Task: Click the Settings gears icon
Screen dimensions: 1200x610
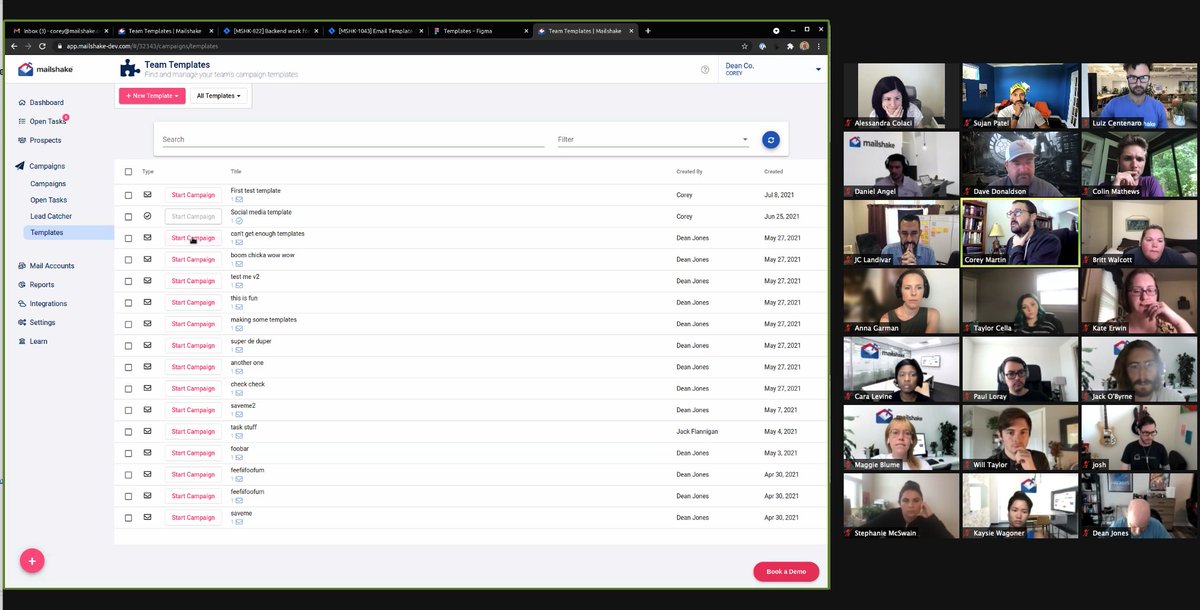Action: coord(22,323)
